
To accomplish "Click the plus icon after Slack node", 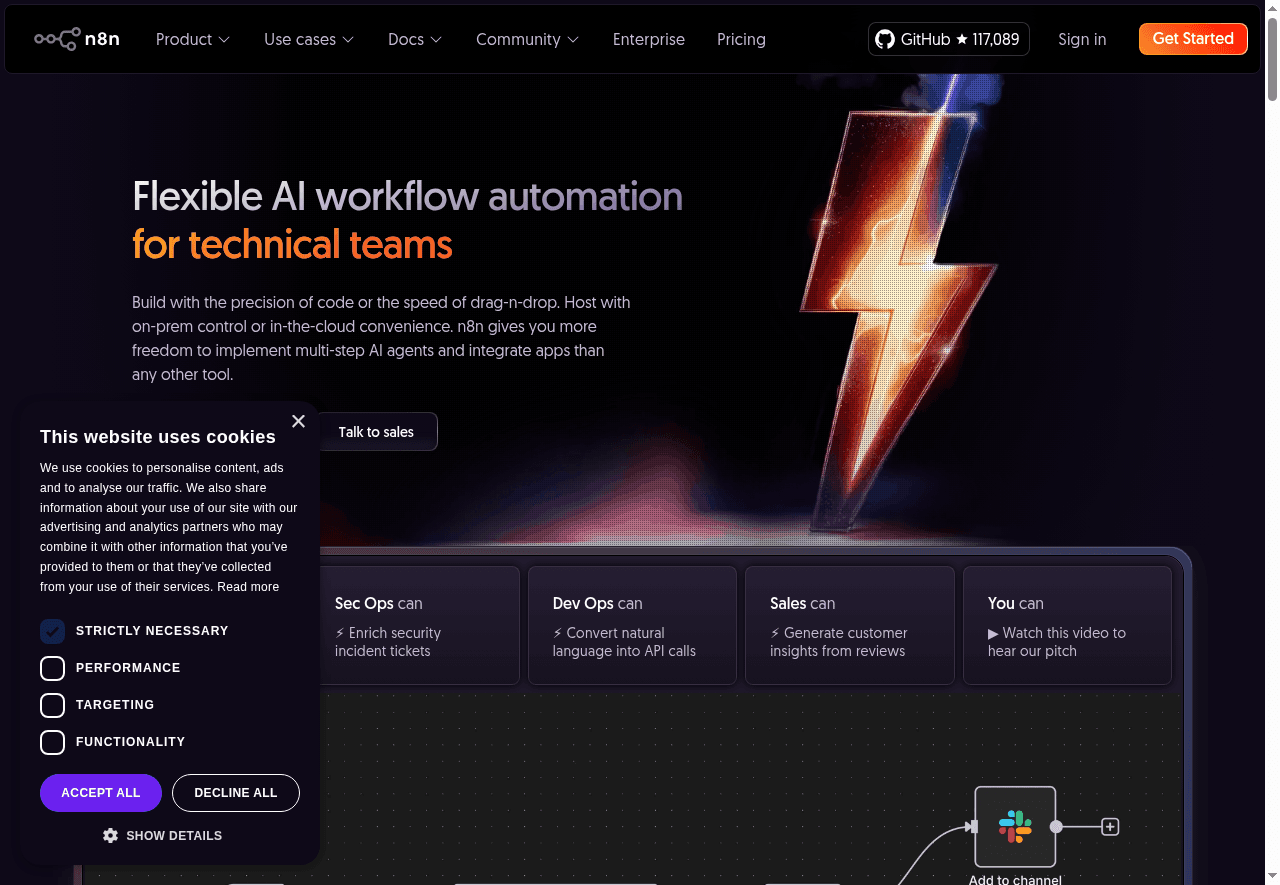I will pyautogui.click(x=1110, y=827).
